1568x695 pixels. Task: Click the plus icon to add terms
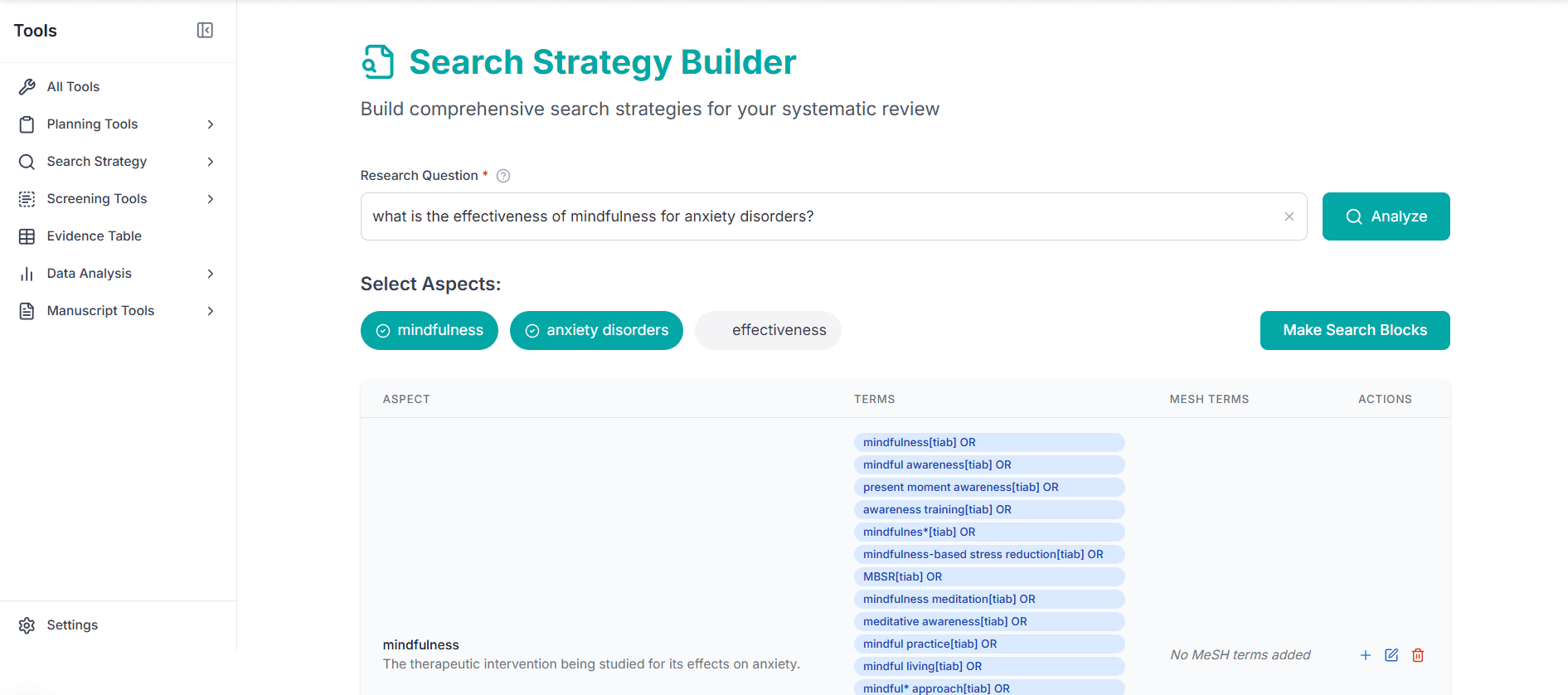(1365, 655)
